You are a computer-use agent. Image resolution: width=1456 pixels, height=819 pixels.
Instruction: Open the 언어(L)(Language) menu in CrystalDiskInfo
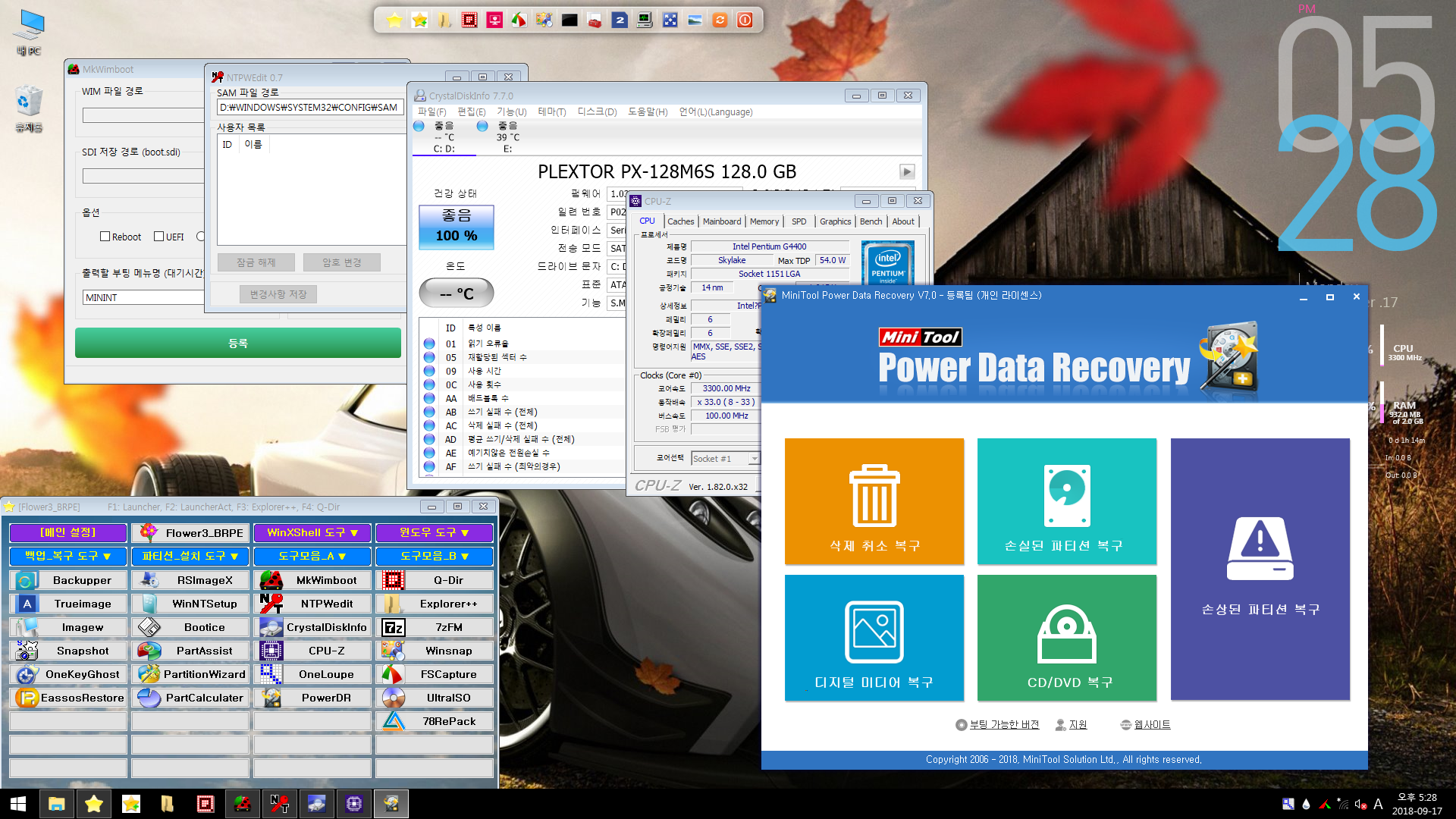tap(716, 111)
